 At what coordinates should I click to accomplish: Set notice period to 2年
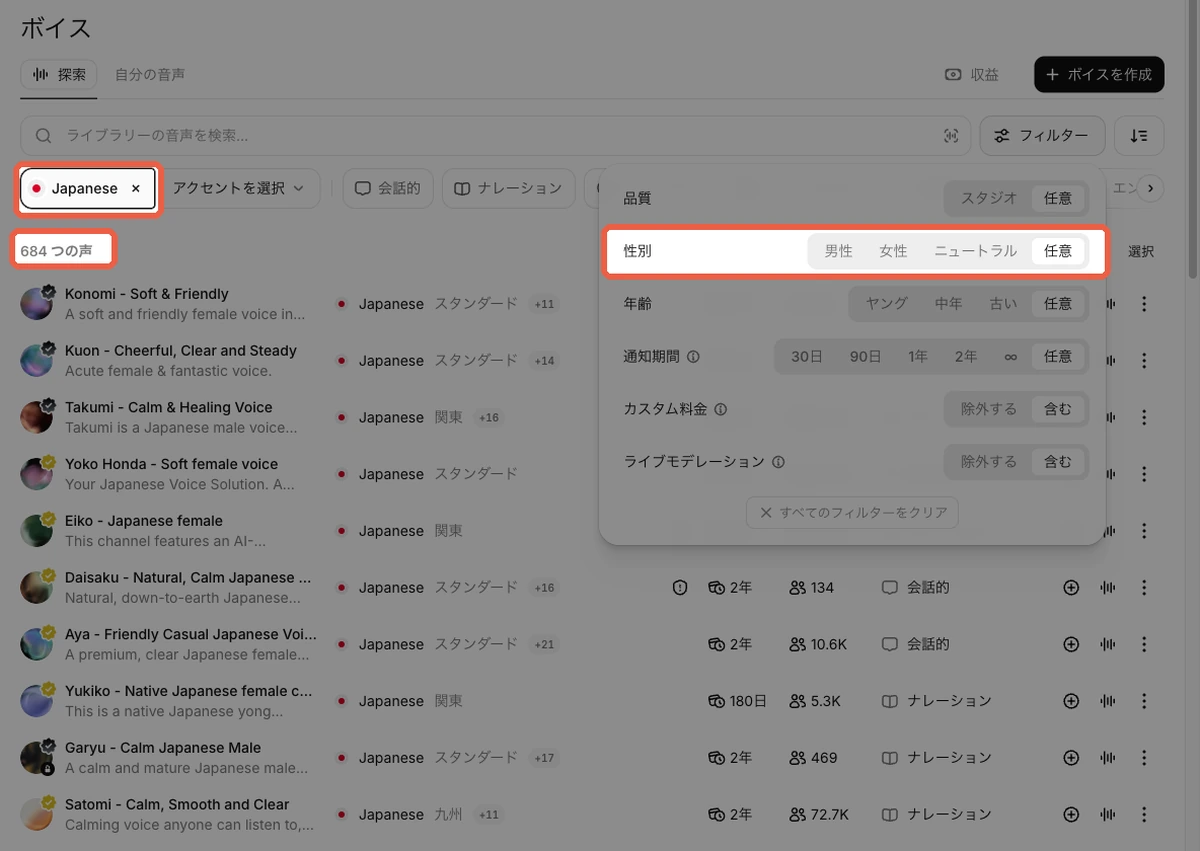pos(965,356)
